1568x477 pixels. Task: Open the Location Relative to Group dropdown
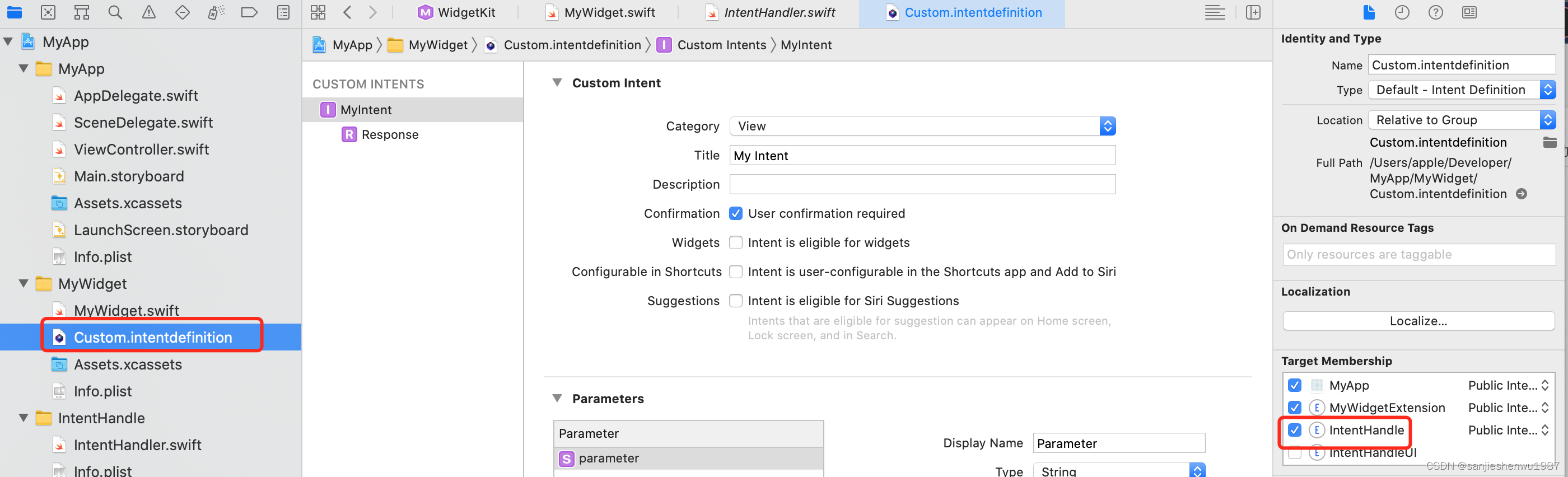pos(1462,120)
